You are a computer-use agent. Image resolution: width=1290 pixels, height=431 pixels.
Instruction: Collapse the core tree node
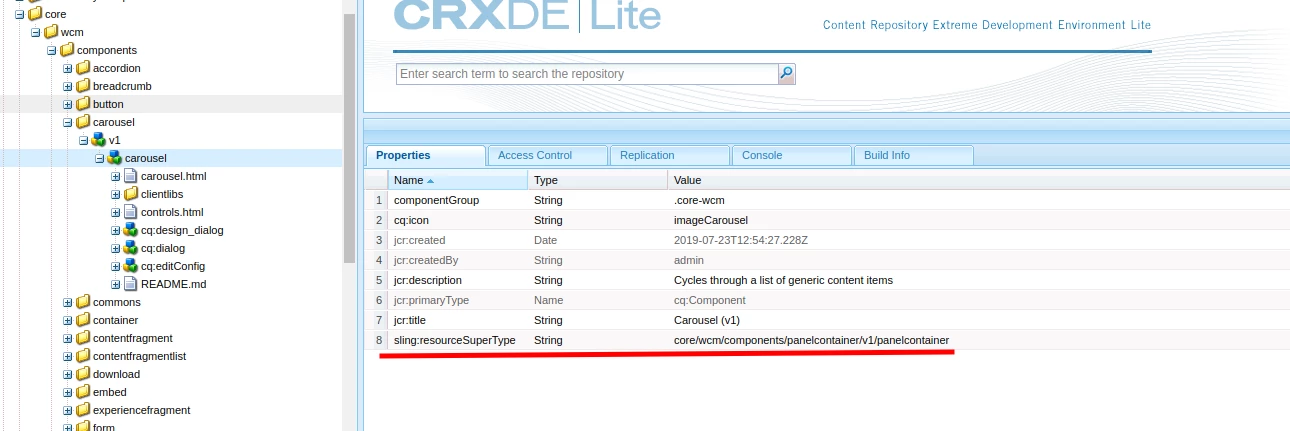[20, 14]
